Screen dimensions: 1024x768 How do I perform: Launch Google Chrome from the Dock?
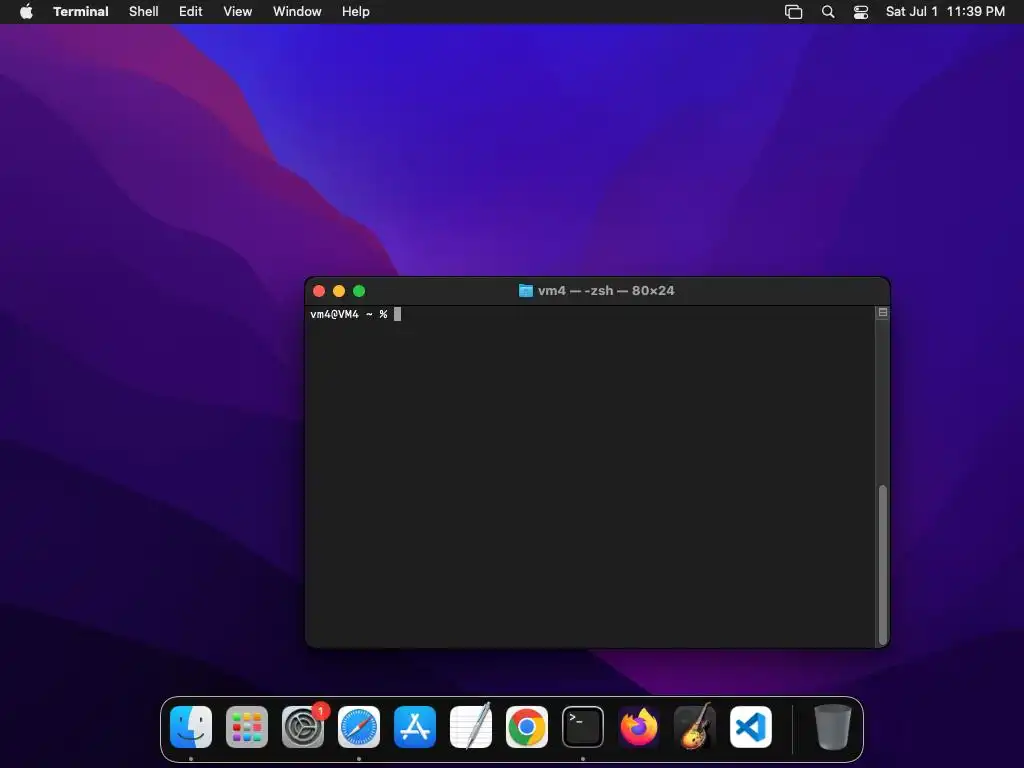(527, 727)
